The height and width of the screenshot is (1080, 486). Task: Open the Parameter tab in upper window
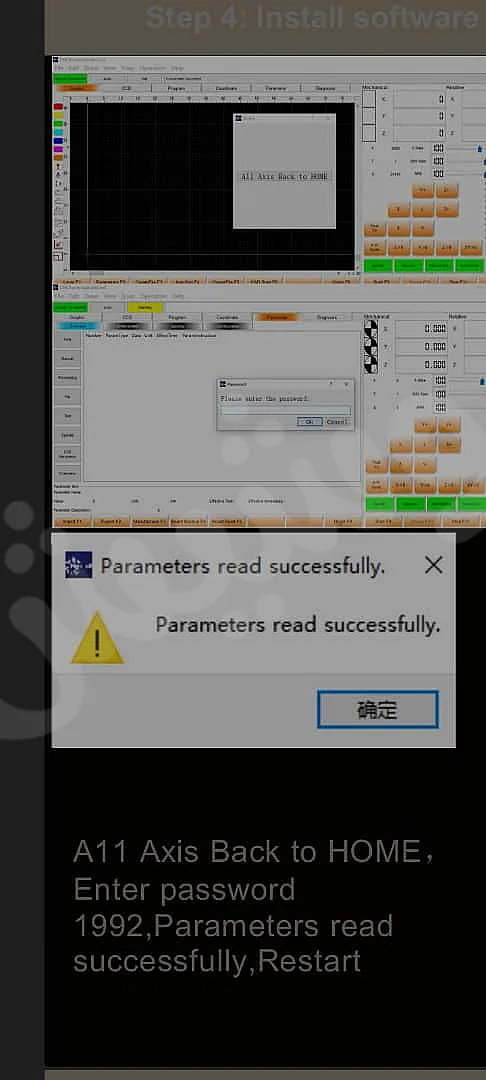pyautogui.click(x=275, y=88)
